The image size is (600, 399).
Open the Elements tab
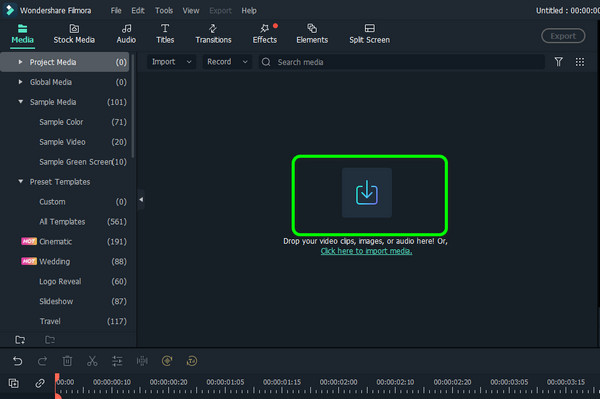[312, 34]
